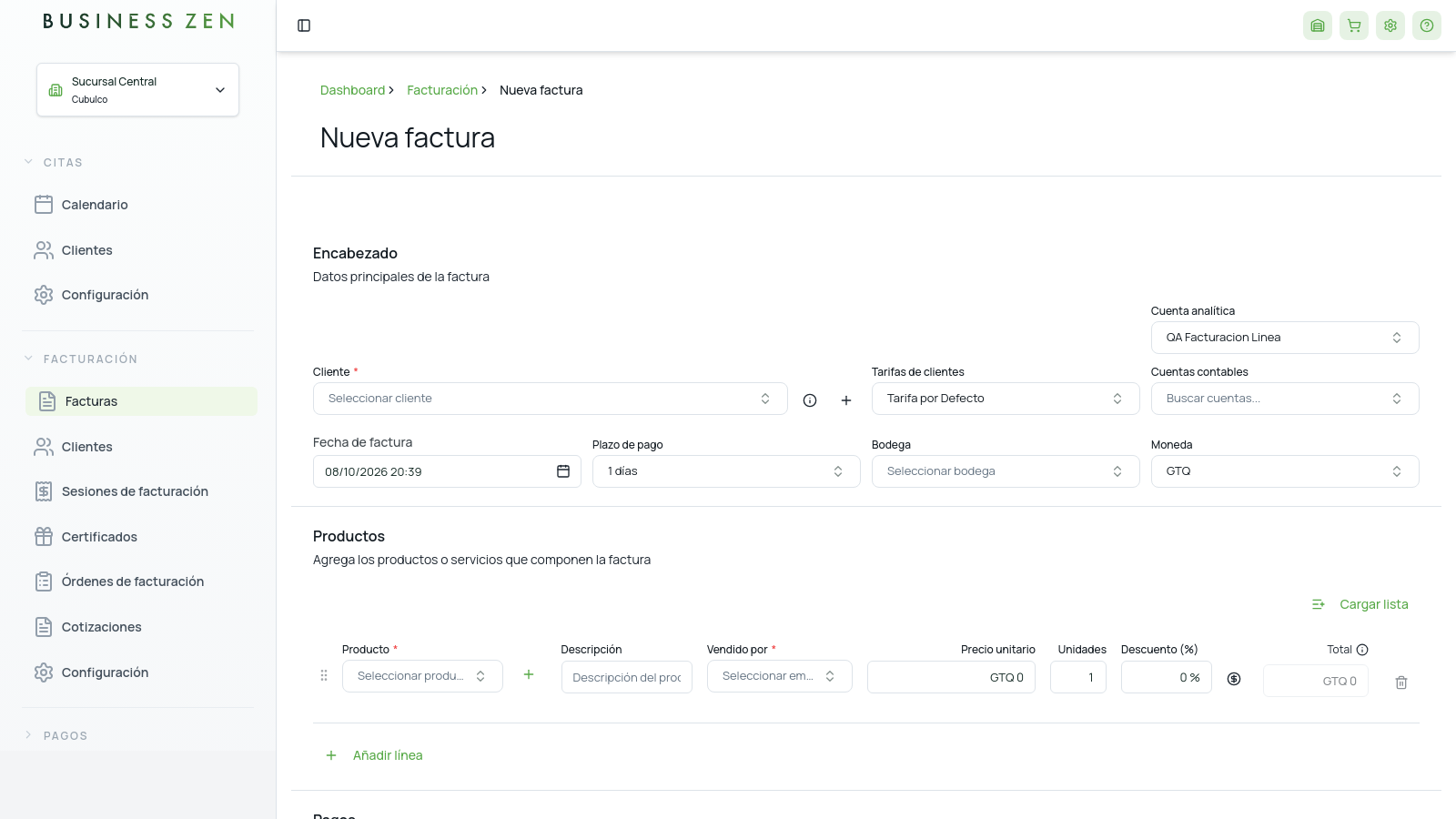Screen dimensions: 1456x819
Task: Open the Seleccionar producto dropdown
Action: tap(422, 676)
